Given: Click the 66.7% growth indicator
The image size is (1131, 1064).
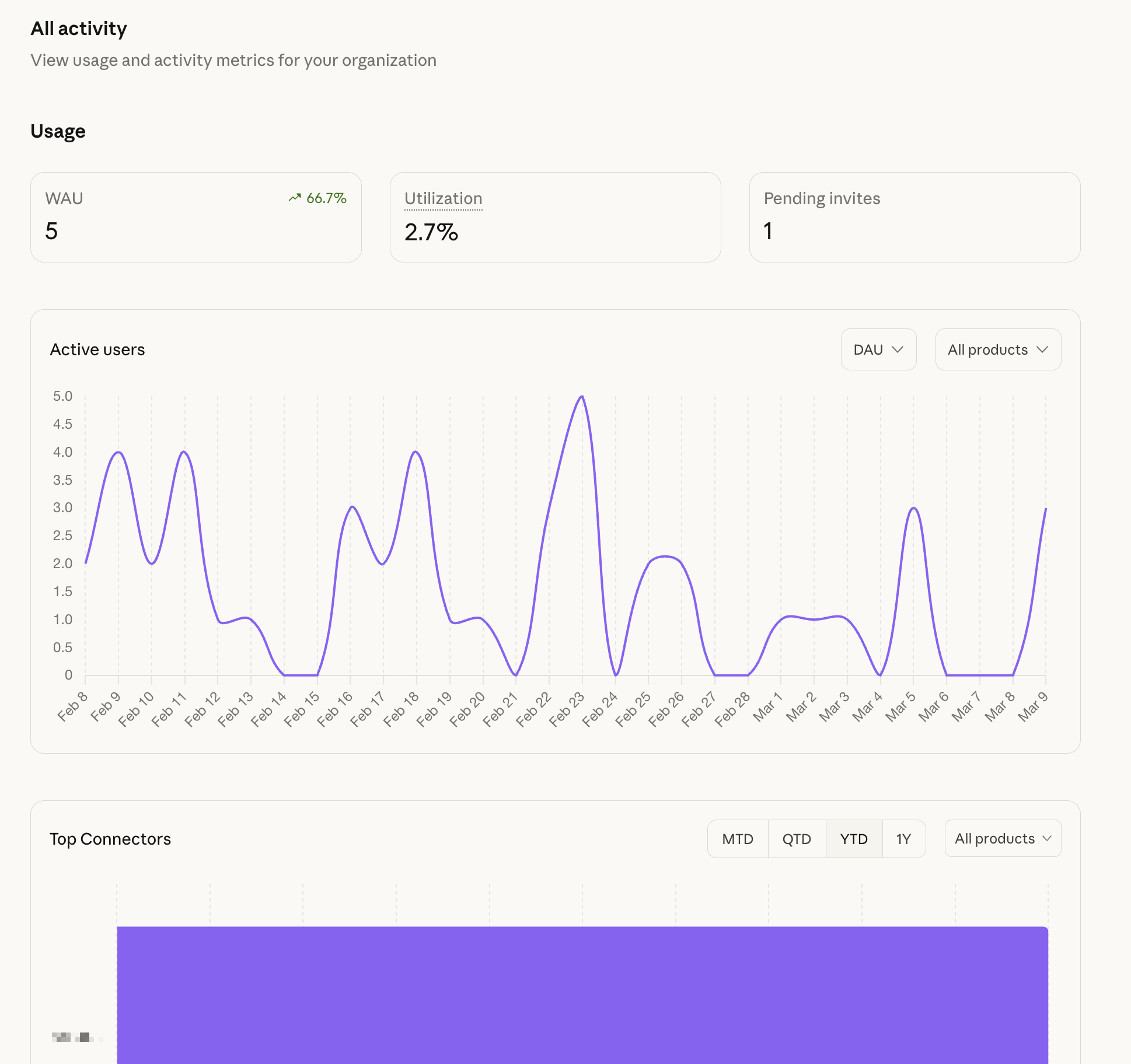Looking at the screenshot, I should (326, 198).
